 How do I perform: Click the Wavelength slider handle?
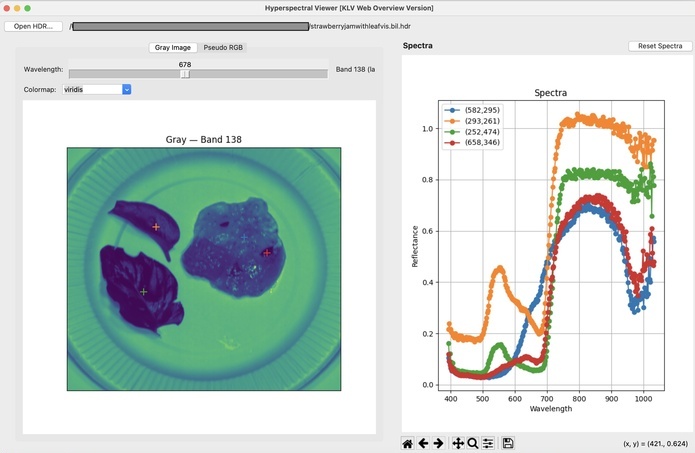tap(185, 73)
